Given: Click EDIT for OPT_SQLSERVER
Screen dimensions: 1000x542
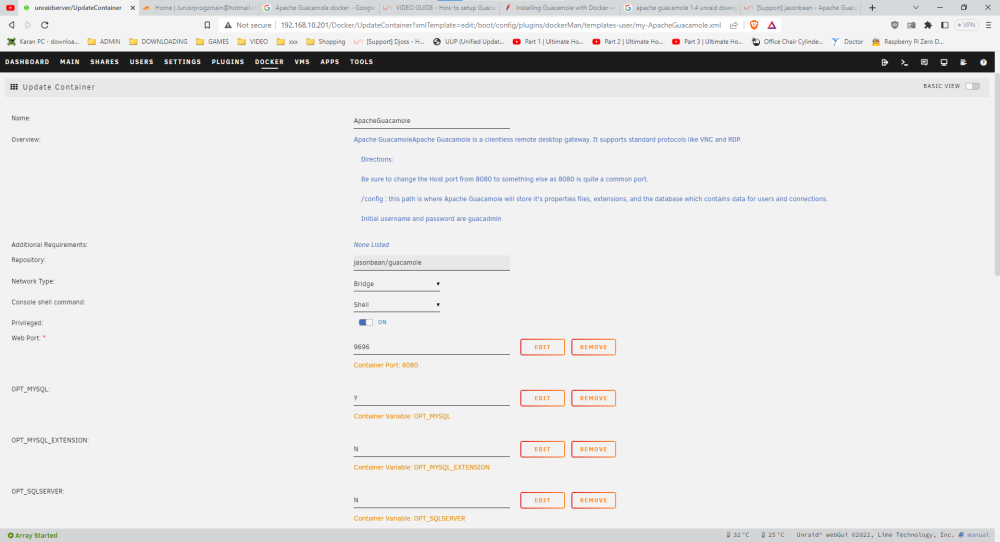Looking at the screenshot, I should pos(542,500).
